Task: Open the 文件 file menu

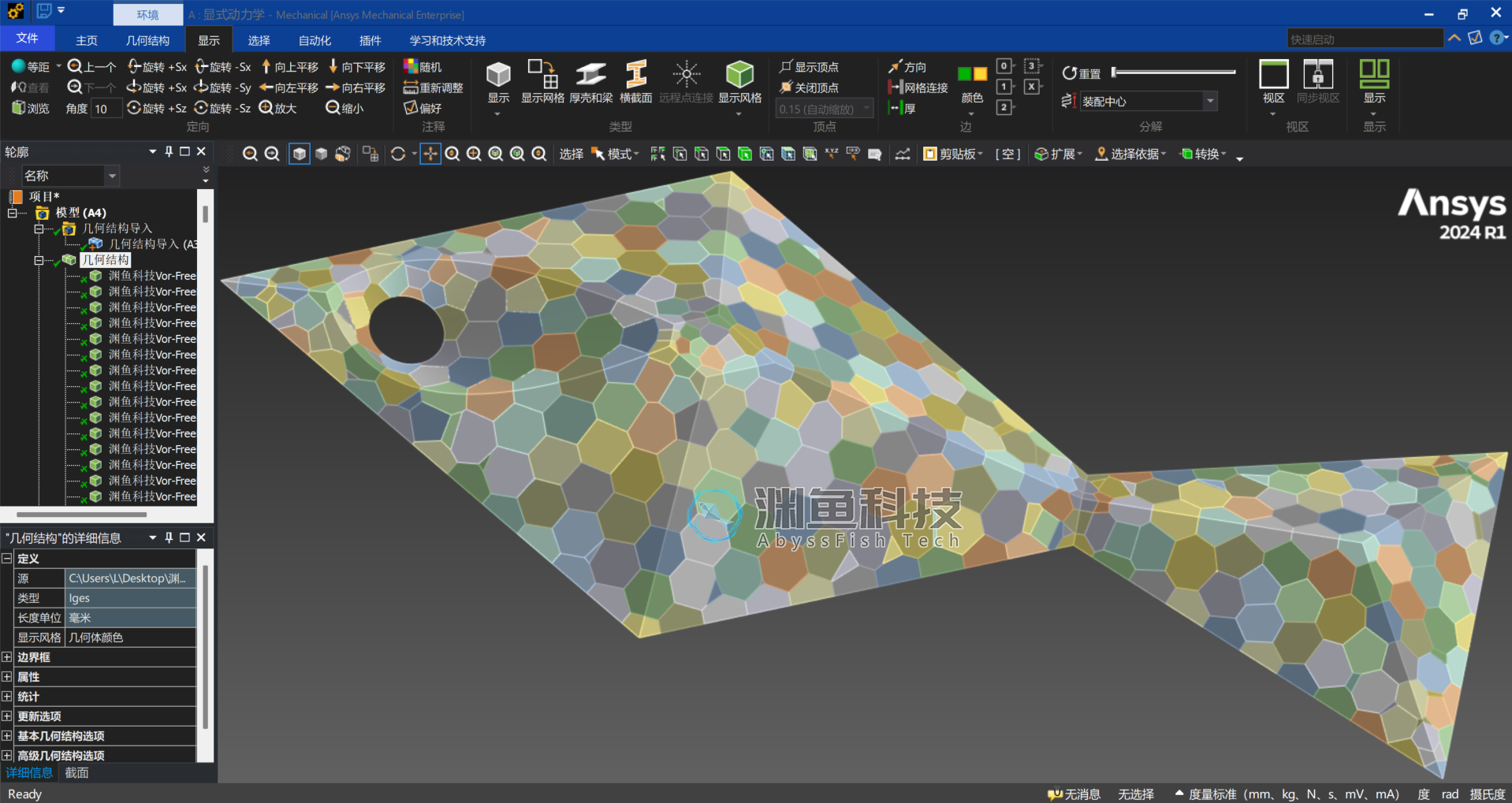Action: coord(27,39)
